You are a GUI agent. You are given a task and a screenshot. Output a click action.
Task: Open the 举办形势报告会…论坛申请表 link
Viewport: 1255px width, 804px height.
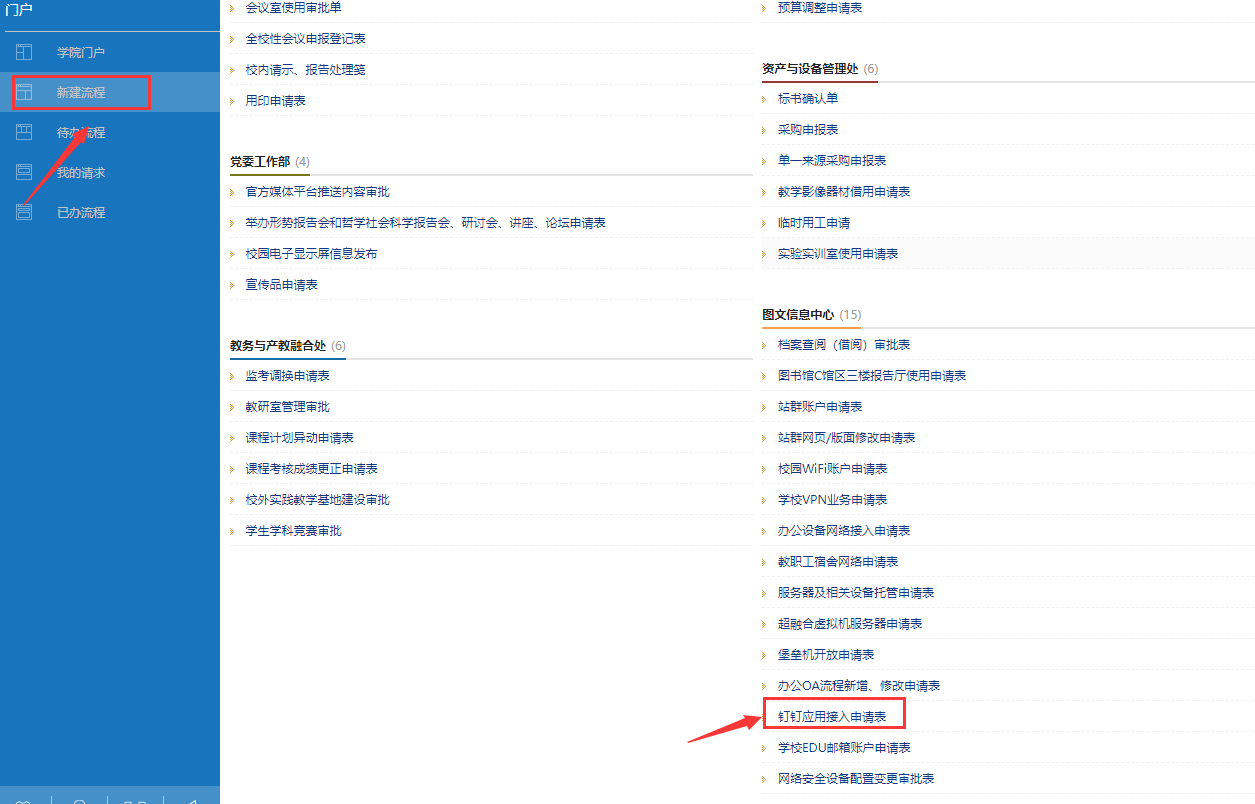425,222
